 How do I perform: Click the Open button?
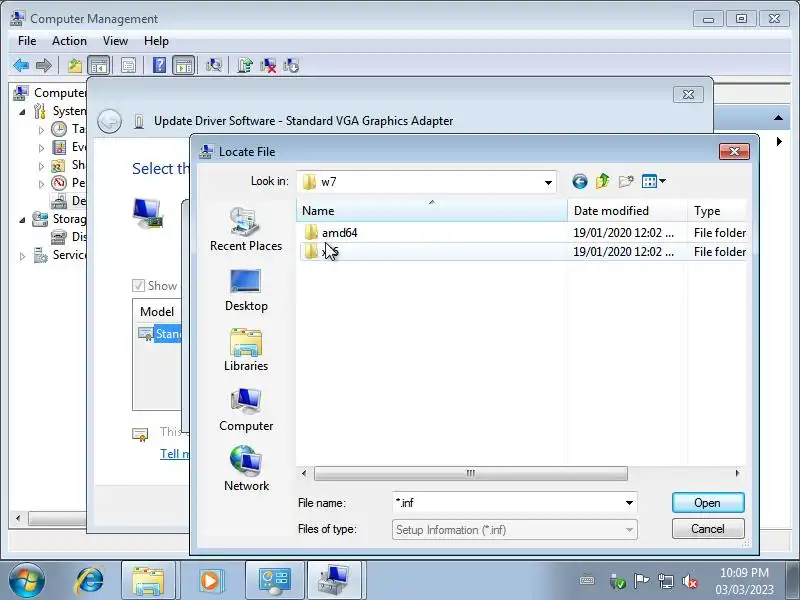708,503
